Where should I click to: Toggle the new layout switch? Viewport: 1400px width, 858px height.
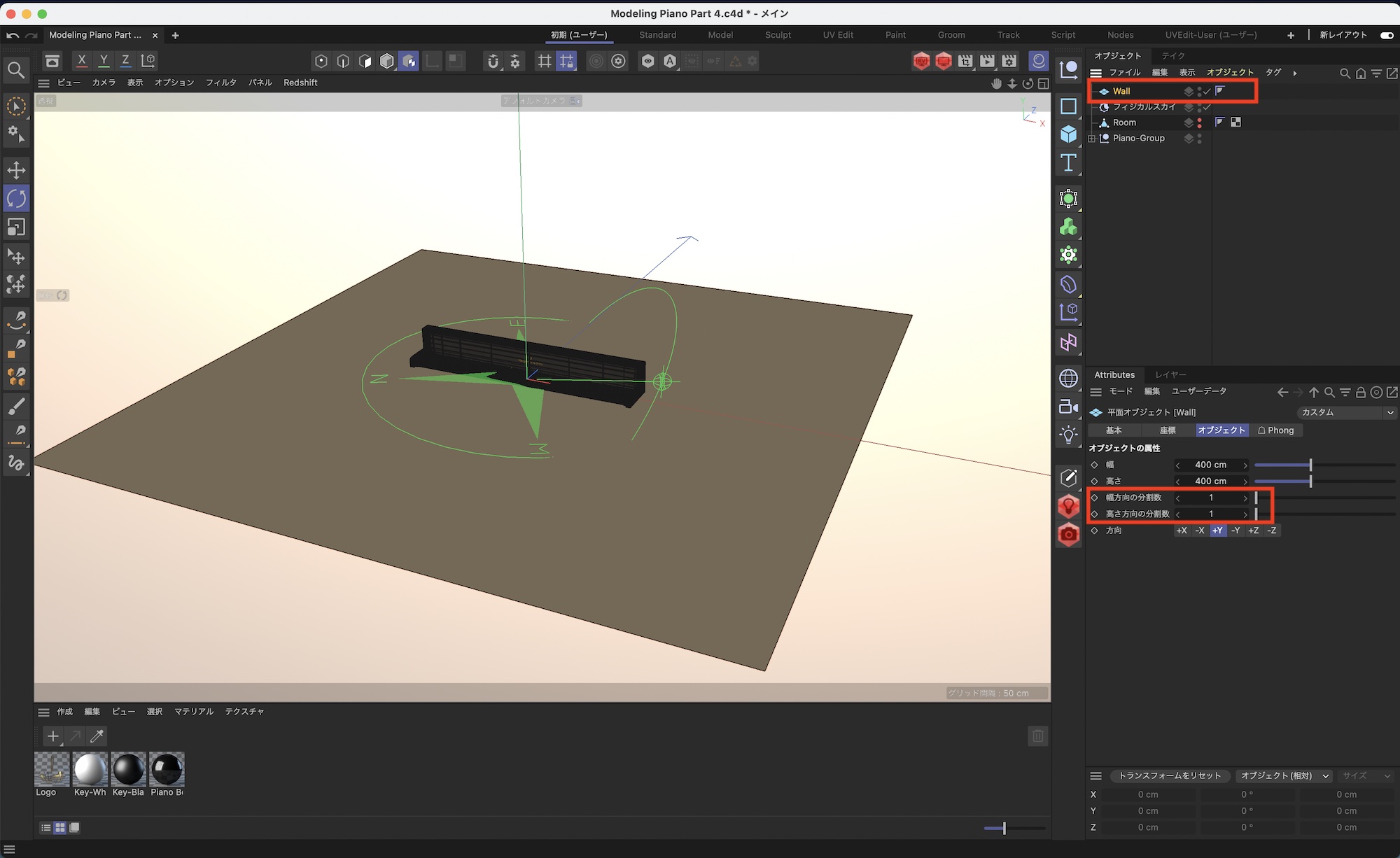point(1386,35)
